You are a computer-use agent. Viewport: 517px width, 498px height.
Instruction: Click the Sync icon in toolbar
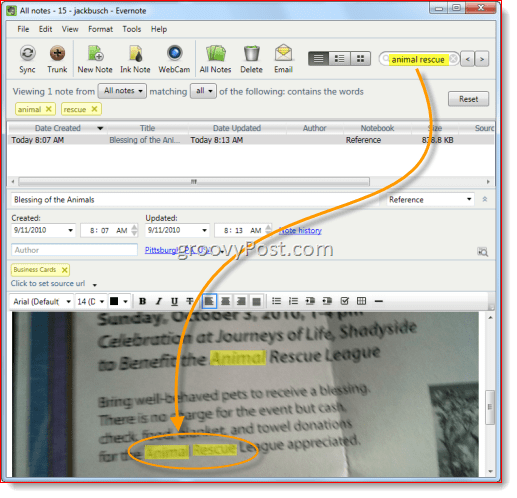tap(27, 53)
